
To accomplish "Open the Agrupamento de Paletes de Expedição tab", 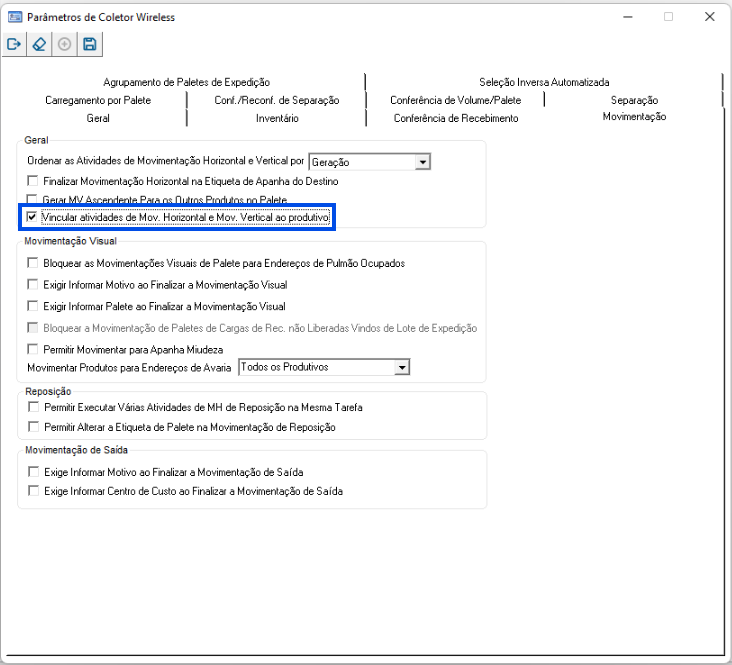I will pyautogui.click(x=186, y=82).
